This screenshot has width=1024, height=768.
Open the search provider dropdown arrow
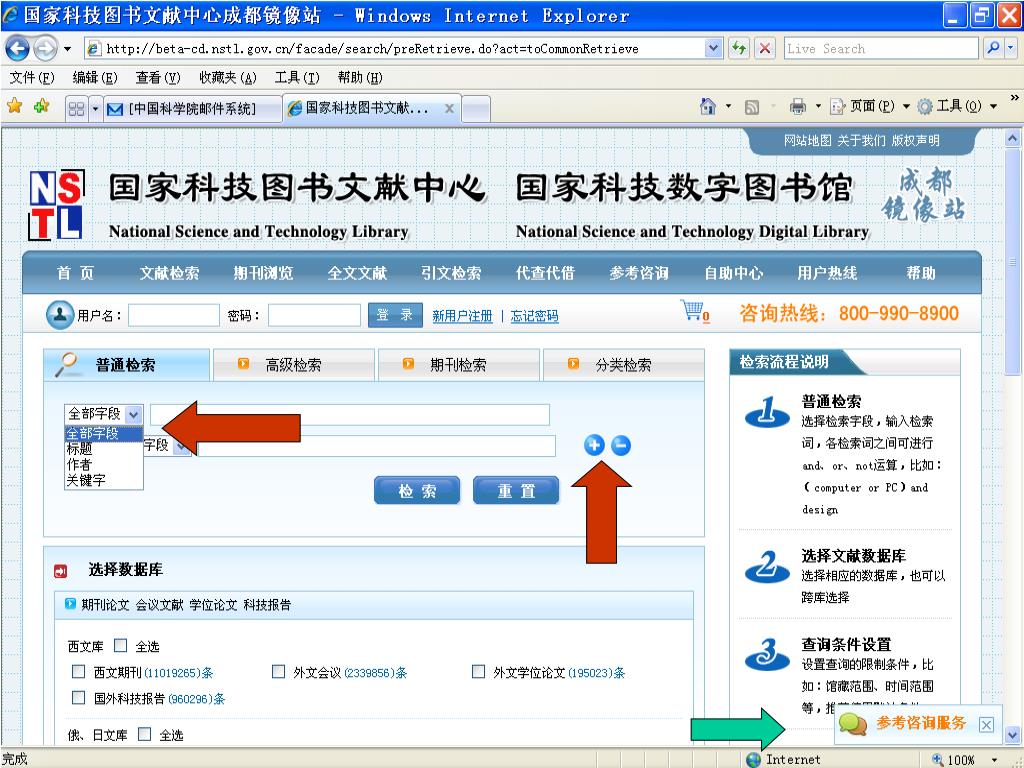(1011, 48)
